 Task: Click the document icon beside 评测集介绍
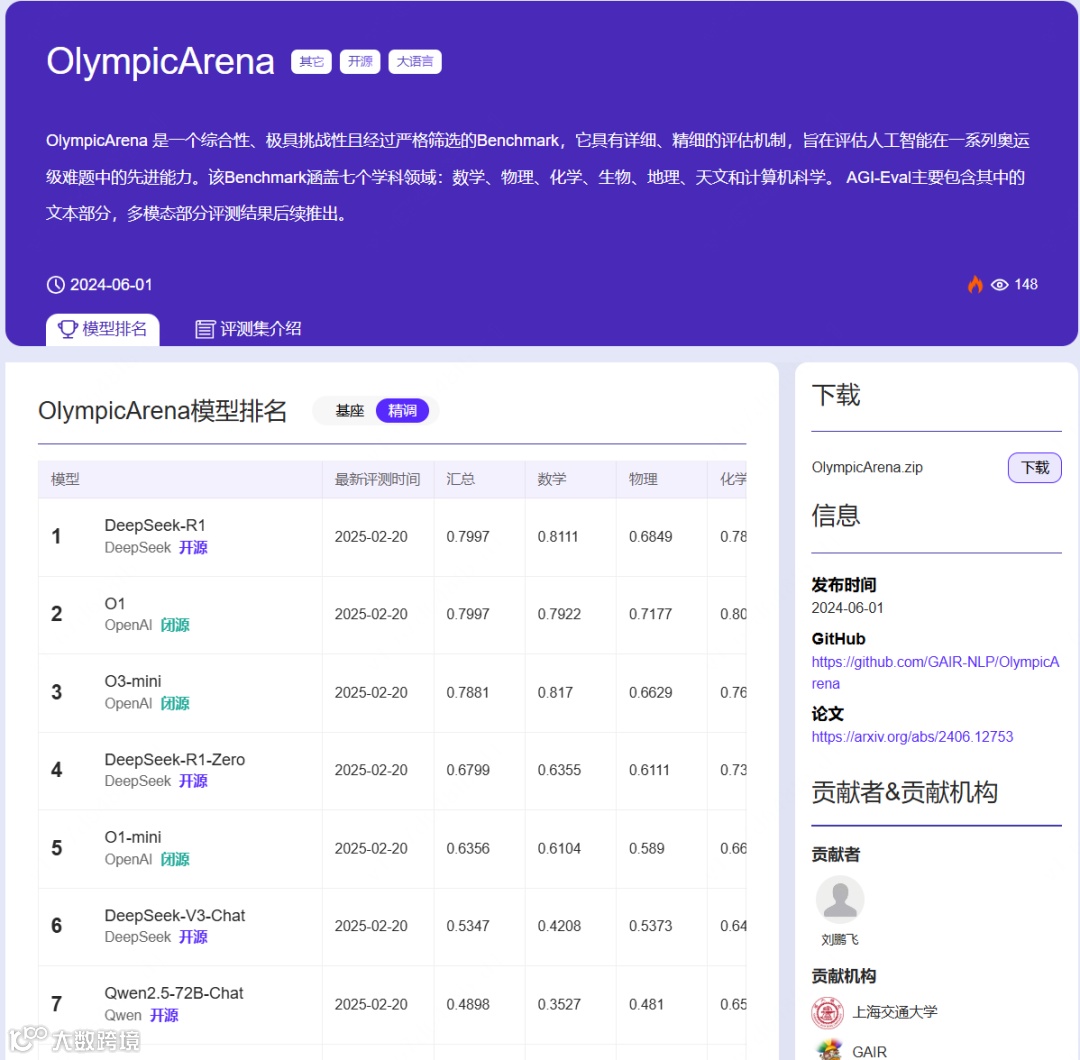205,329
